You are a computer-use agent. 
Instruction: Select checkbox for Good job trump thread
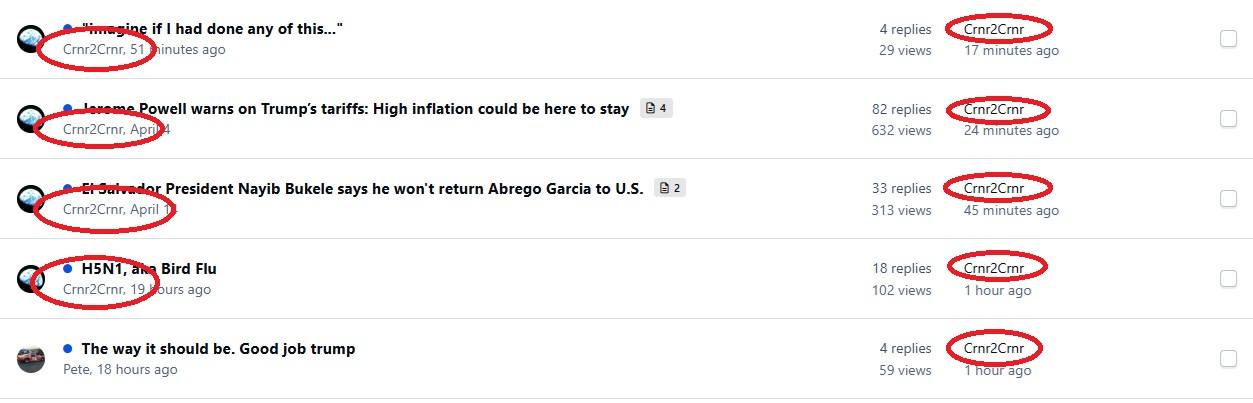pyautogui.click(x=1229, y=359)
